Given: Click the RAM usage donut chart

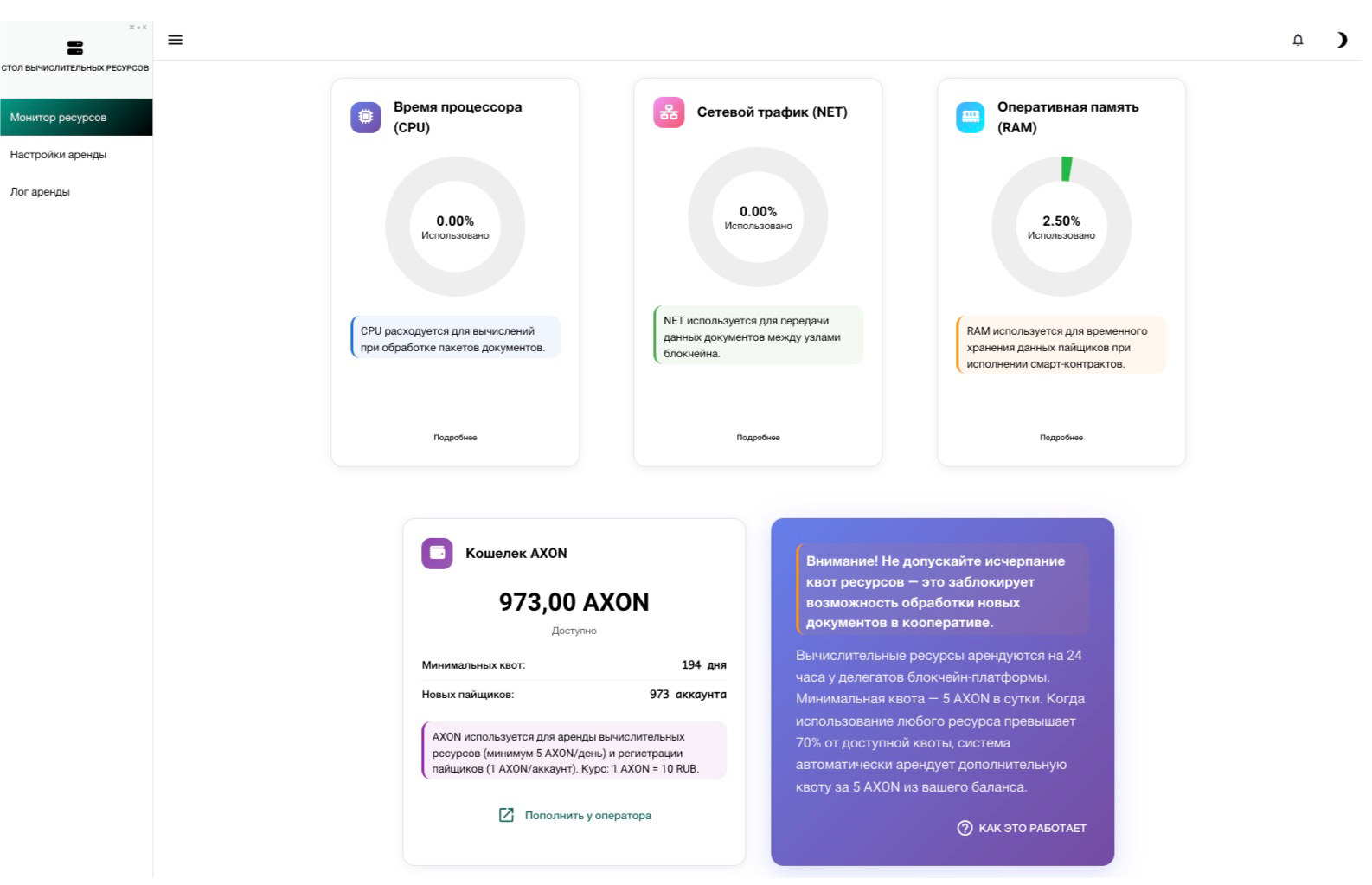Looking at the screenshot, I should coord(1061,227).
